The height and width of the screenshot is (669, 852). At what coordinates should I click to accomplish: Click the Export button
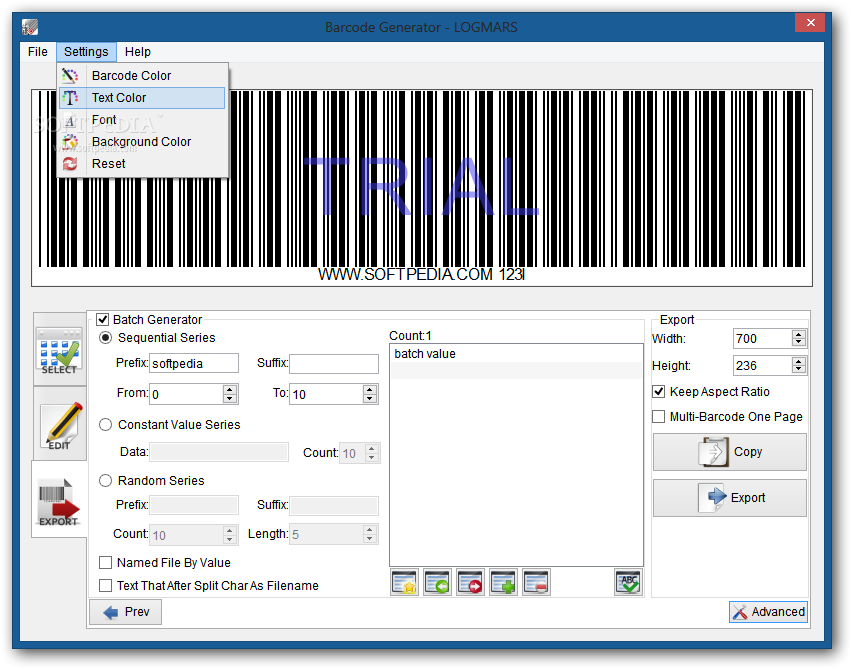tap(730, 498)
